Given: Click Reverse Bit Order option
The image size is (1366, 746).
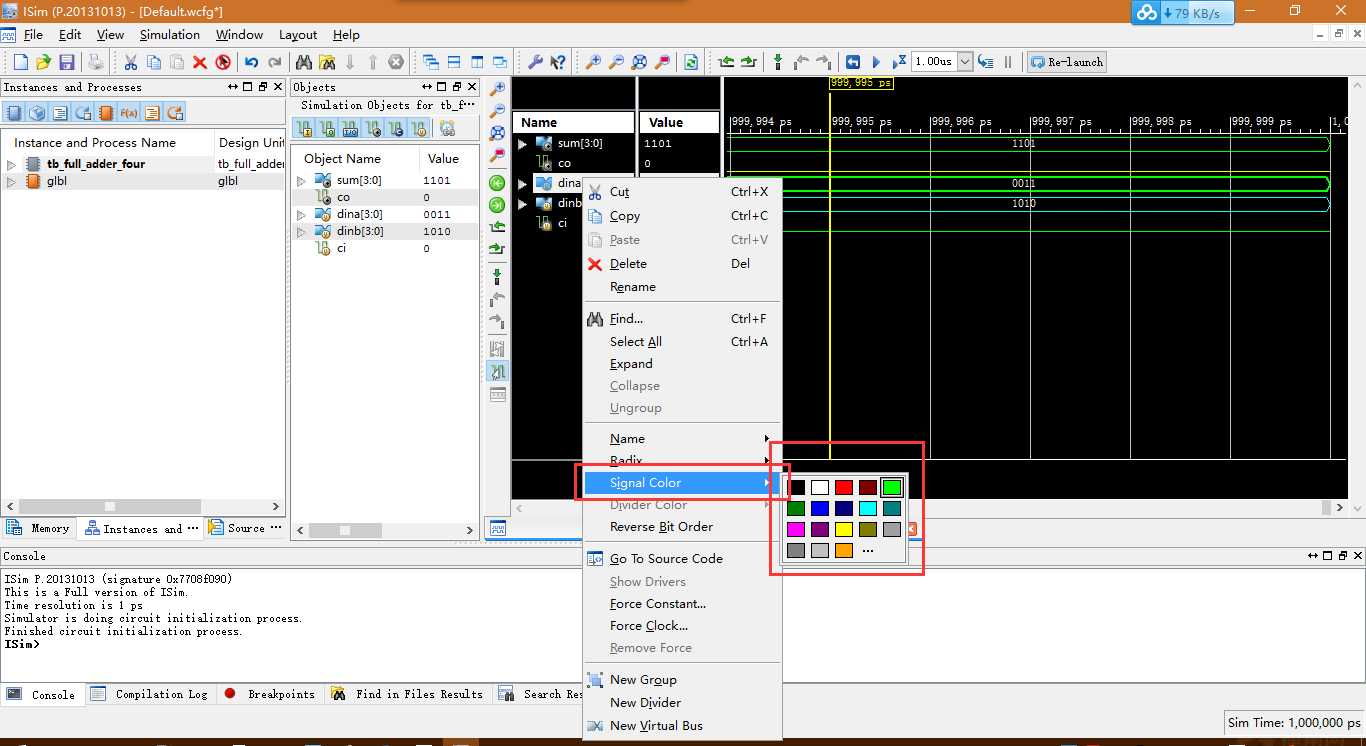Looking at the screenshot, I should coord(682,527).
